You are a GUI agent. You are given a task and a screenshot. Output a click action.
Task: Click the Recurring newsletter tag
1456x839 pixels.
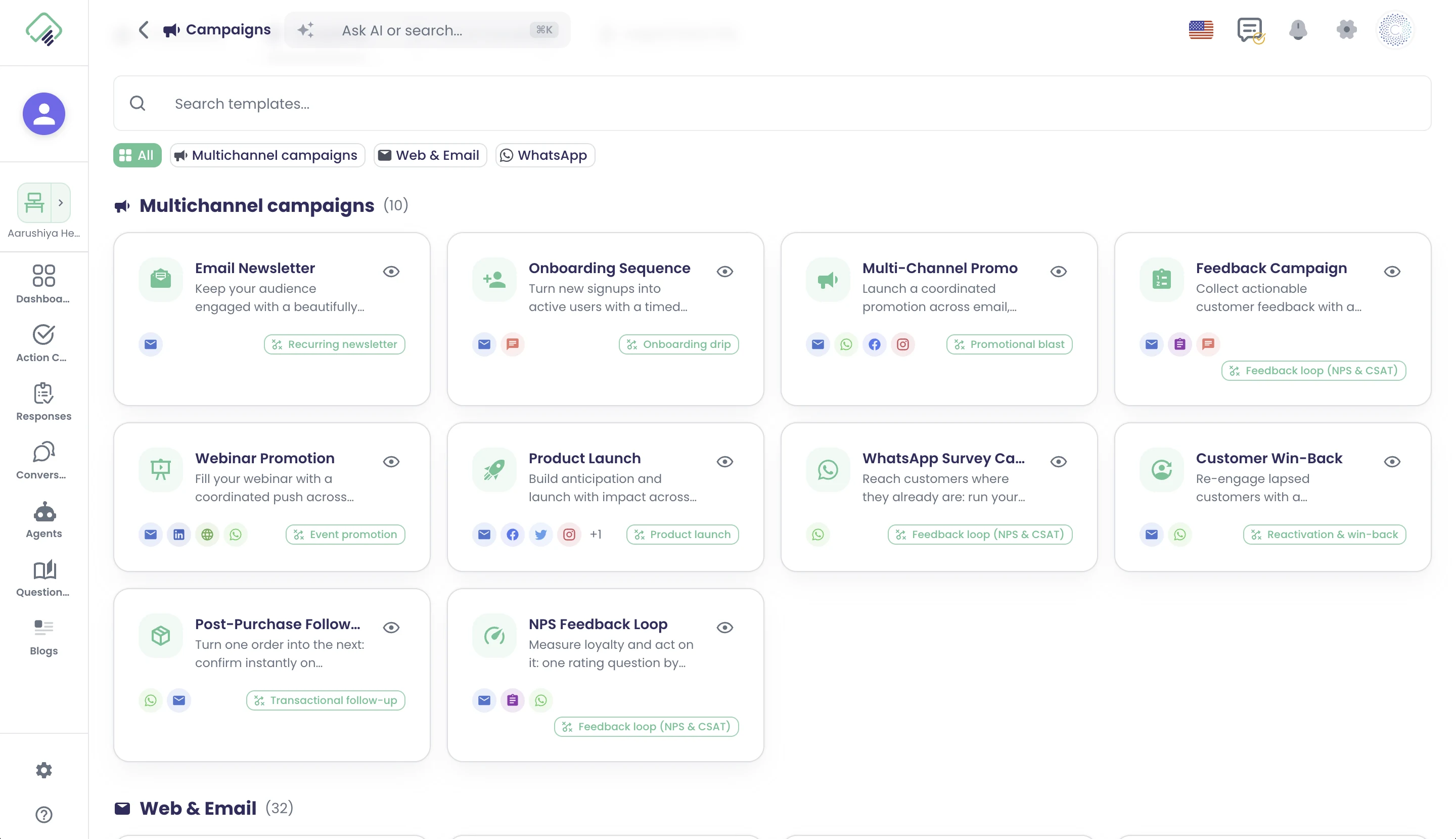click(335, 344)
